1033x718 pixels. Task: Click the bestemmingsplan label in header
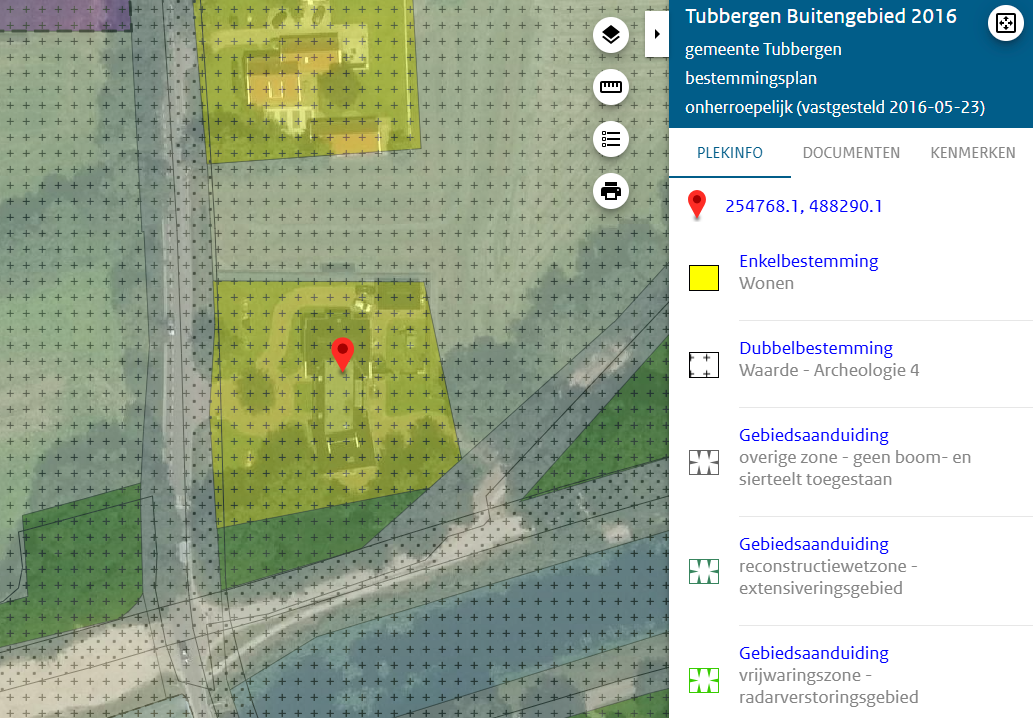tap(751, 79)
